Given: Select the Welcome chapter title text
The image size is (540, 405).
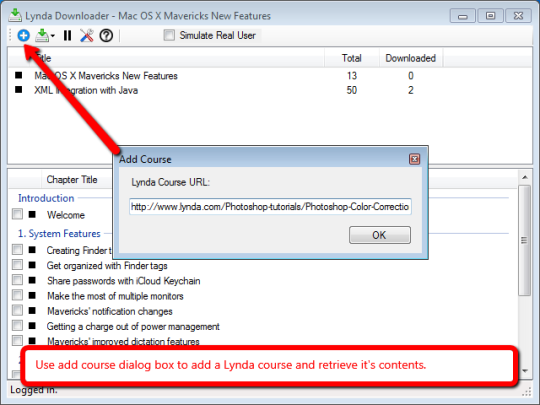Looking at the screenshot, I should (x=66, y=215).
